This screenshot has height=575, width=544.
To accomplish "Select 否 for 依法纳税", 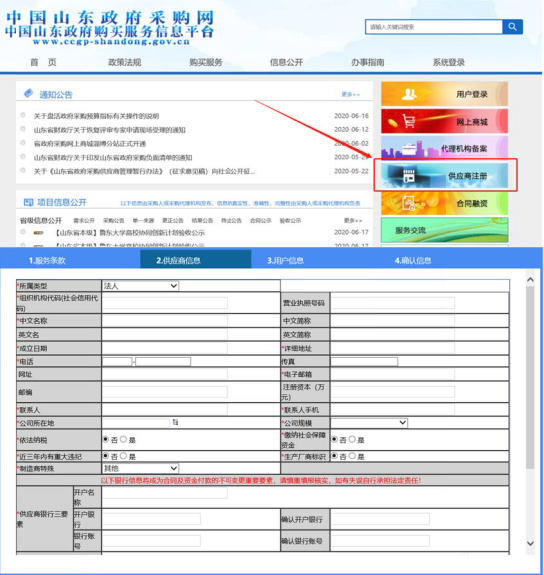I will (x=106, y=439).
